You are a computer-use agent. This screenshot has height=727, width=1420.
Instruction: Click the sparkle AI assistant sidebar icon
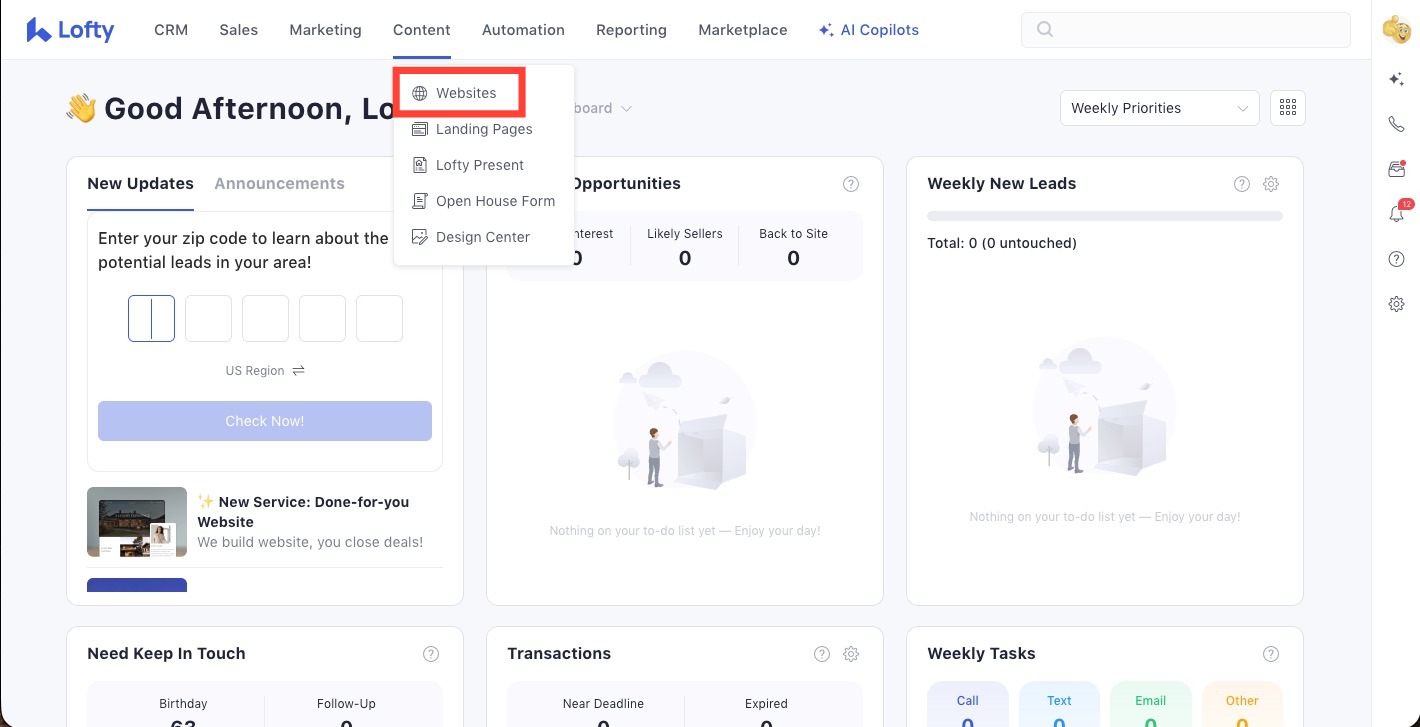coord(1397,80)
